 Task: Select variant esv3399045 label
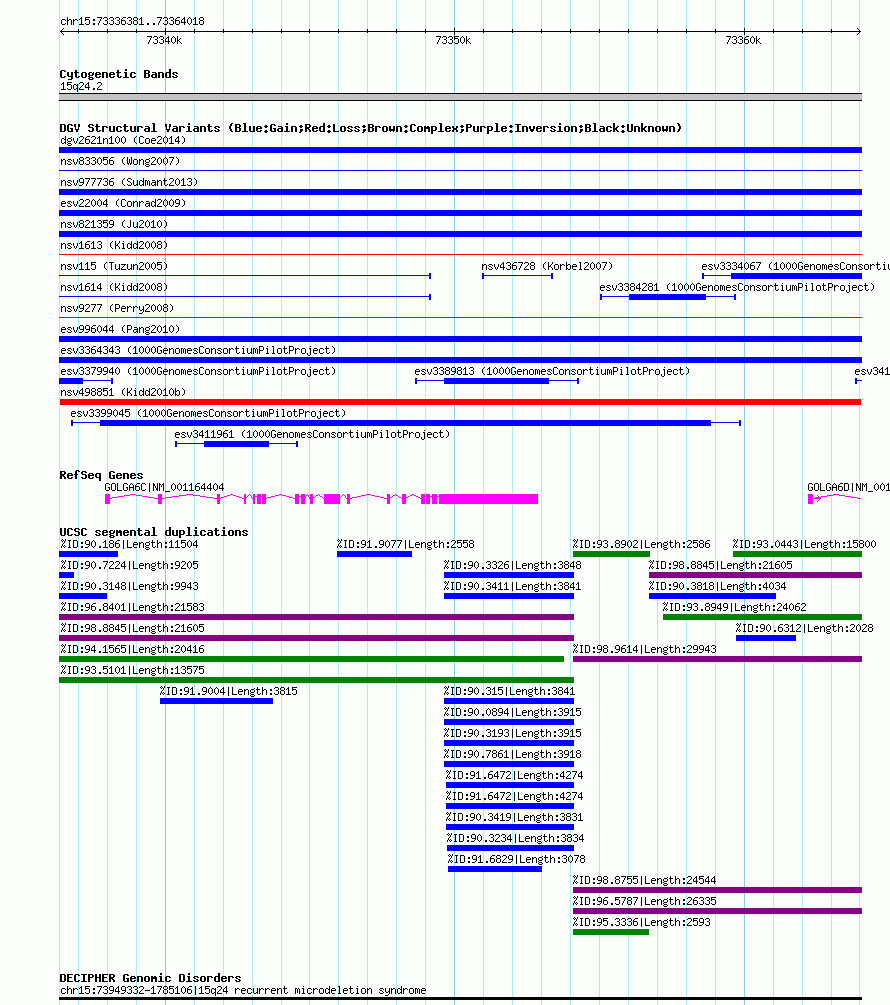point(208,413)
